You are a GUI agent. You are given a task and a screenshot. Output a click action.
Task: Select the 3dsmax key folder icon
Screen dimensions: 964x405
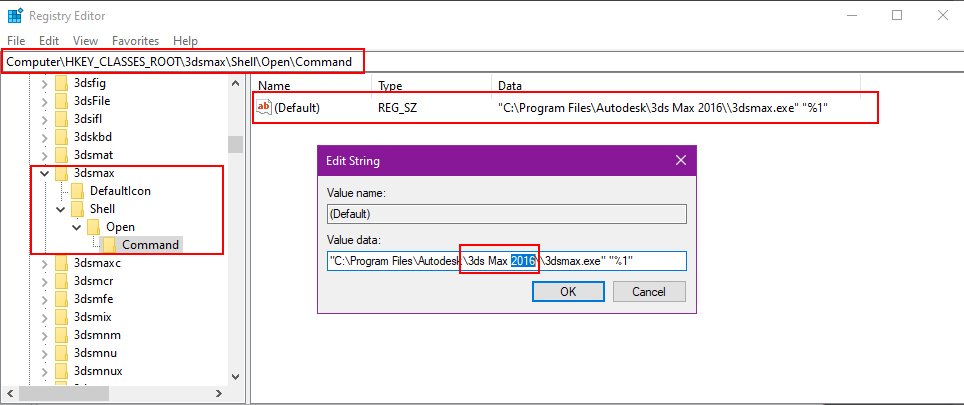coord(62,173)
